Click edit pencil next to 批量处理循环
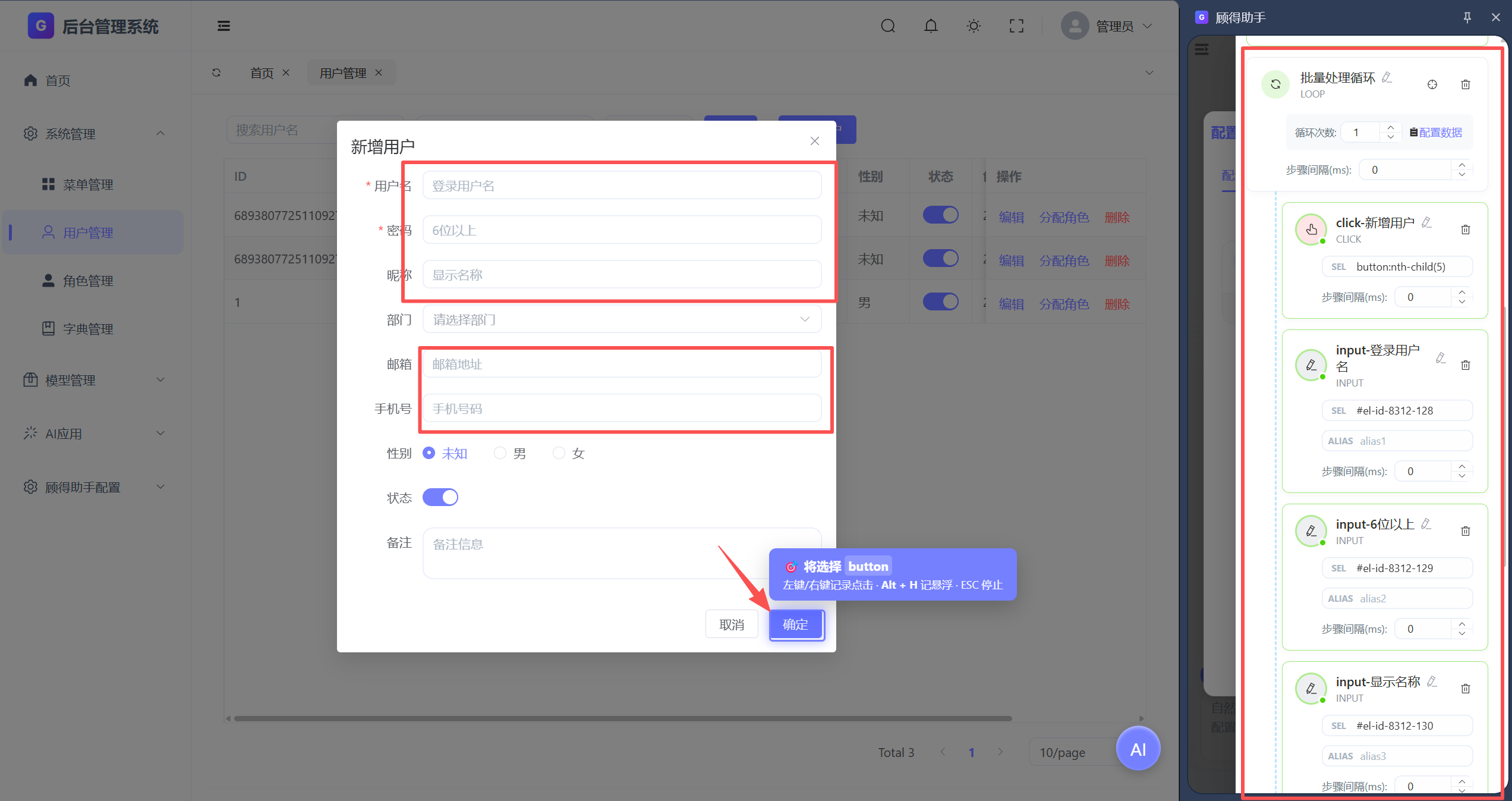Viewport: 1512px width, 801px height. [x=1387, y=77]
